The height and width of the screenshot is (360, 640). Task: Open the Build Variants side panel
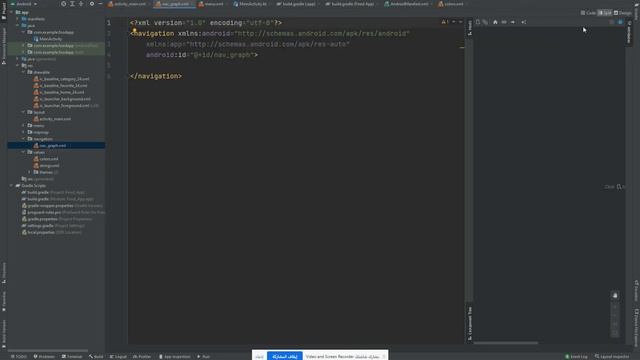(x=4, y=333)
